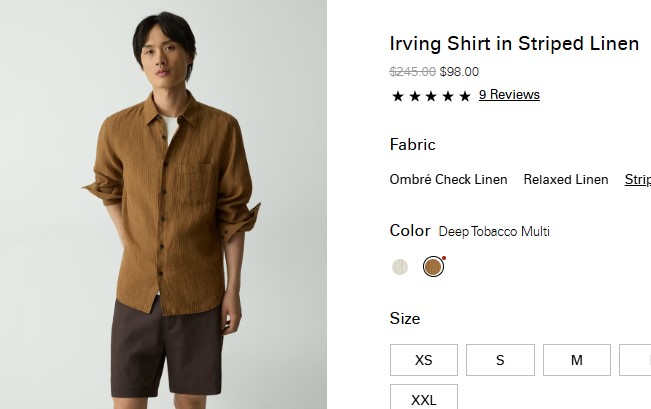Click the third rating star
Viewport: 651px width, 409px height.
point(431,96)
